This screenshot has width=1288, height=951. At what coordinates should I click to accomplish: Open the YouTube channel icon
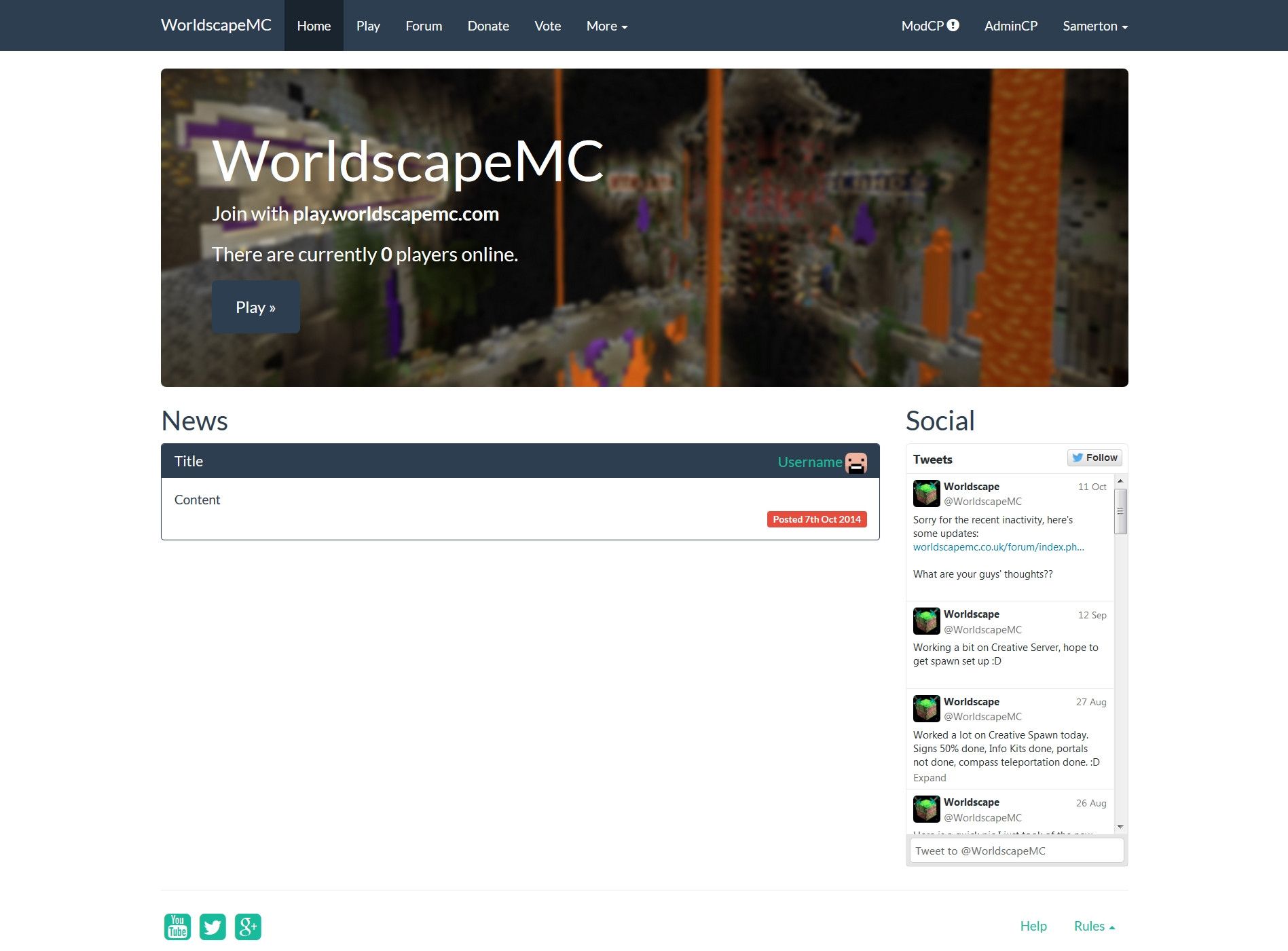tap(177, 926)
